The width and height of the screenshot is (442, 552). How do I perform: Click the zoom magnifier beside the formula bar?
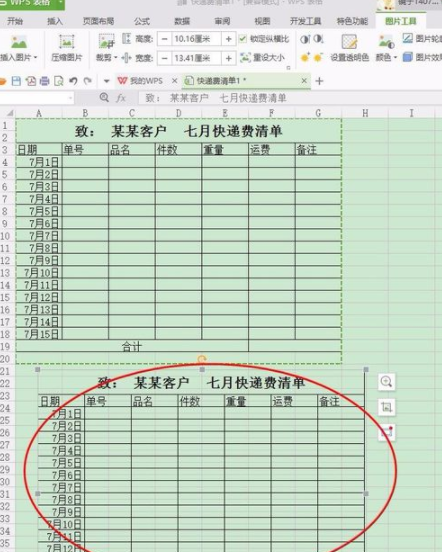point(104,98)
